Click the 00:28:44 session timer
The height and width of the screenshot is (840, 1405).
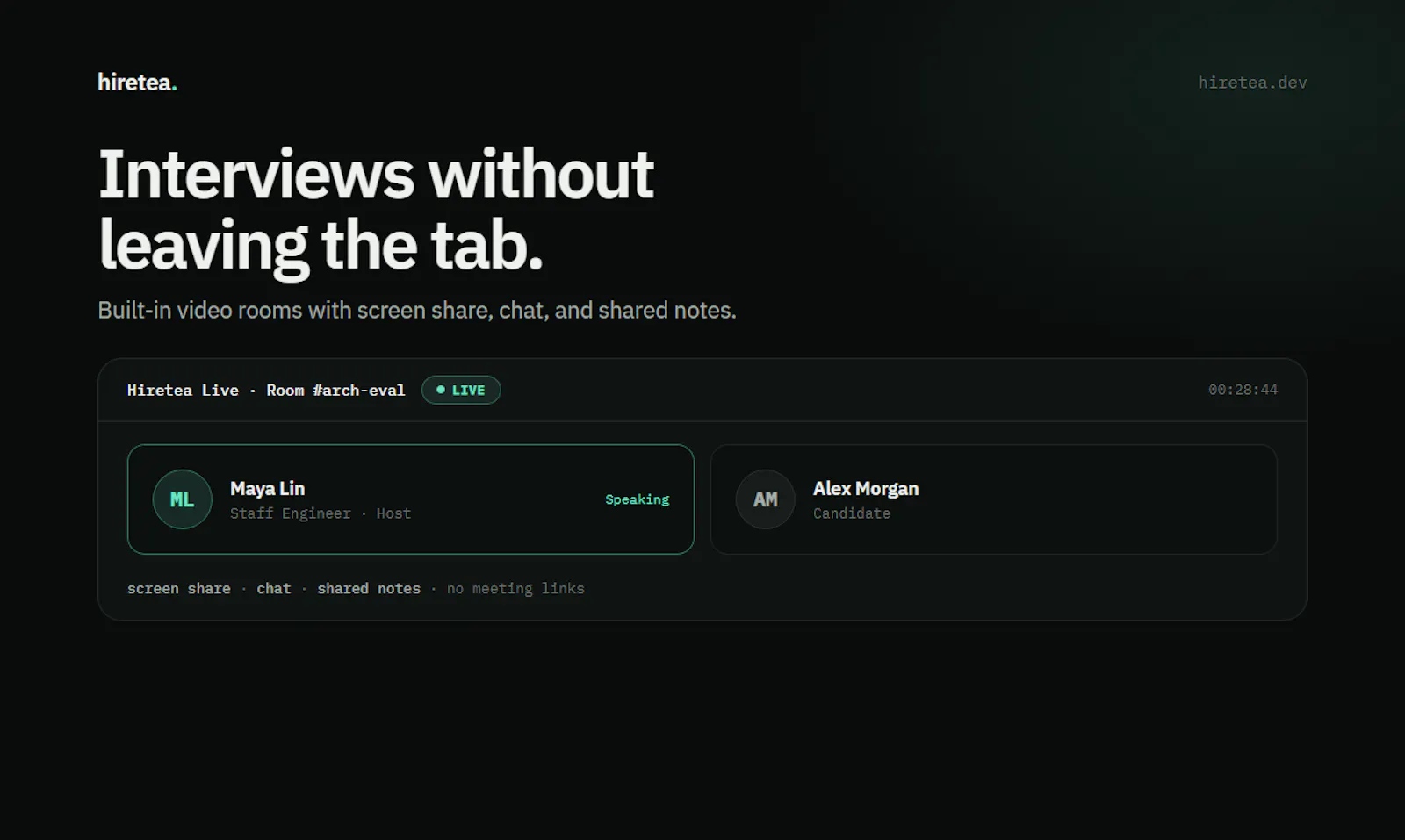1243,390
